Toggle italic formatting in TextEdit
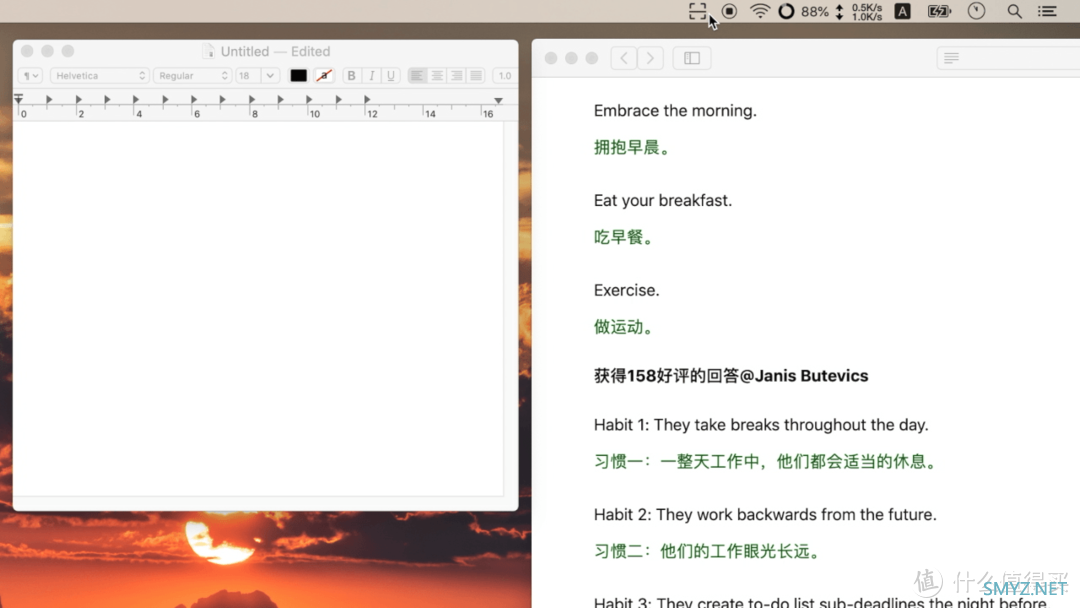Viewport: 1080px width, 608px height. (x=371, y=76)
